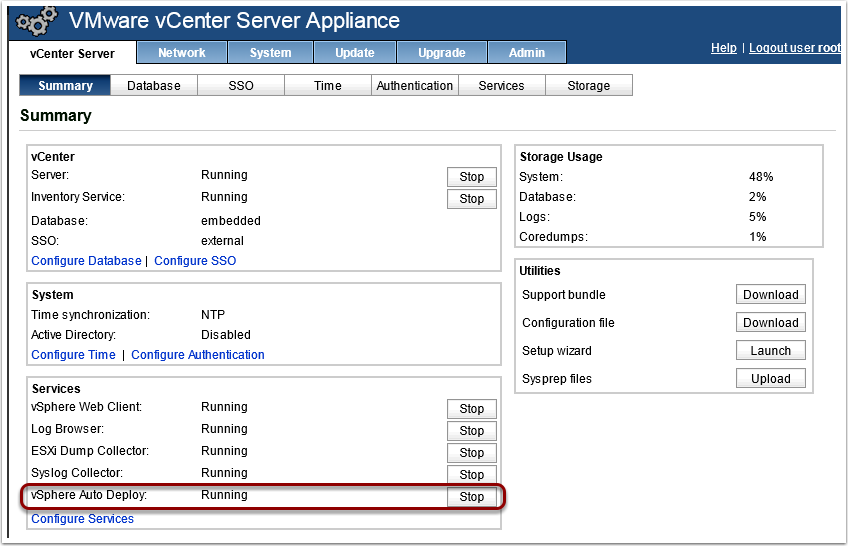Stop the Syslog Collector service
This screenshot has width=848, height=546.
click(x=472, y=474)
